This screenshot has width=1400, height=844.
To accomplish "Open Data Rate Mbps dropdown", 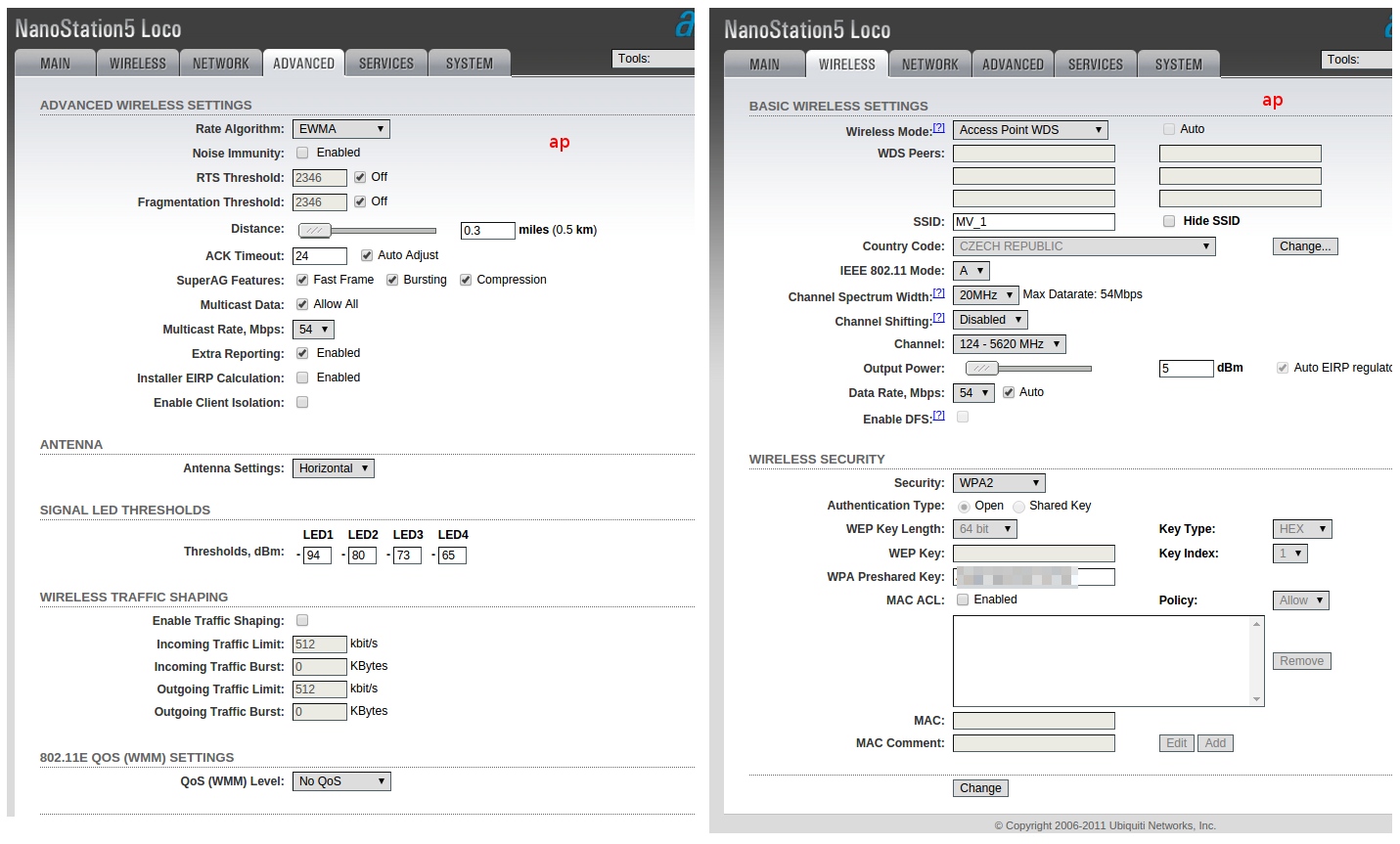I will [973, 393].
